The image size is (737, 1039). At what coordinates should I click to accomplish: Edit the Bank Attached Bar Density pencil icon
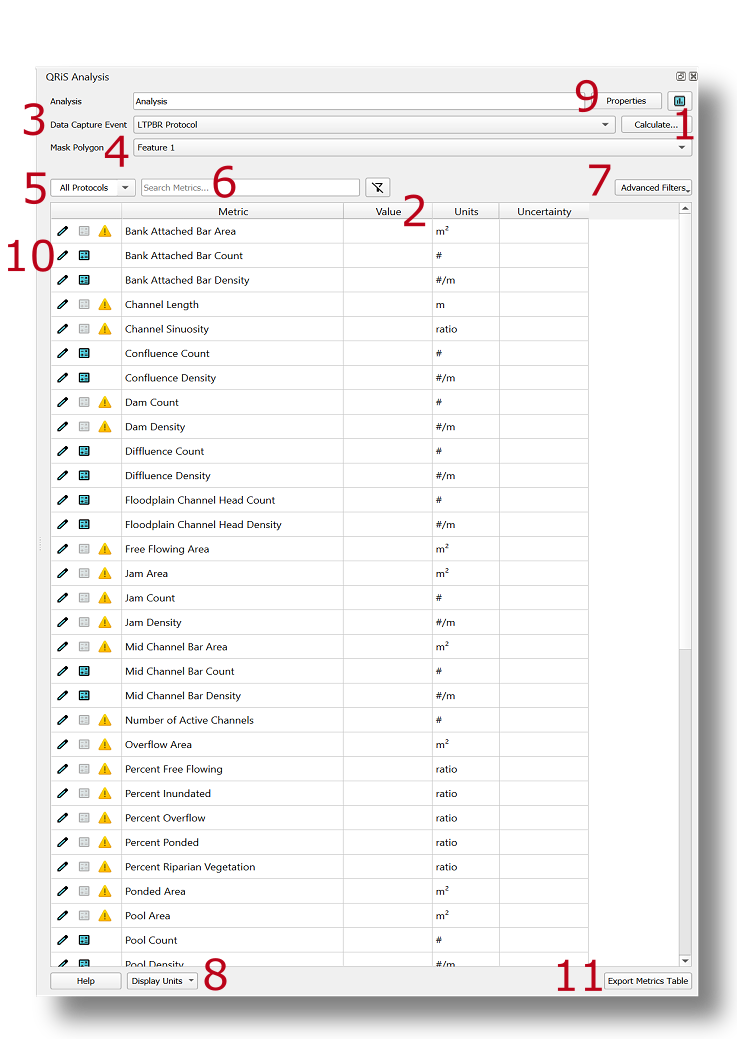(x=62, y=280)
